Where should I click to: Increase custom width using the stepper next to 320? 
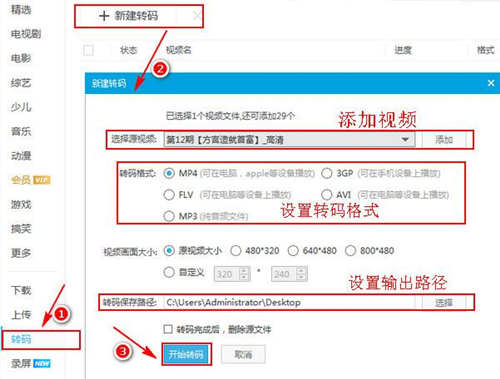click(244, 270)
